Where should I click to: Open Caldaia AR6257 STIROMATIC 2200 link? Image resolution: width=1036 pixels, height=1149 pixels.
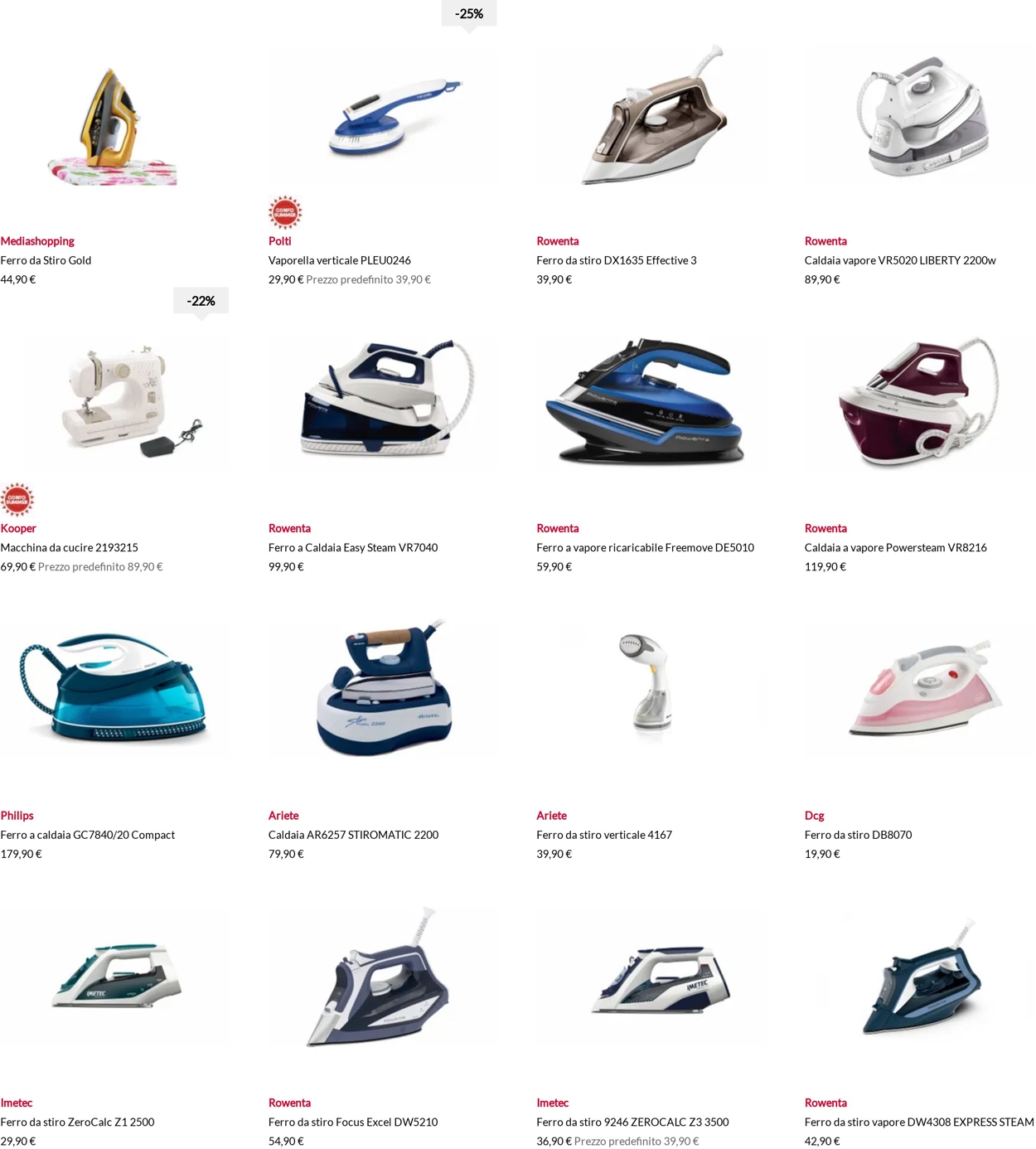tap(353, 835)
